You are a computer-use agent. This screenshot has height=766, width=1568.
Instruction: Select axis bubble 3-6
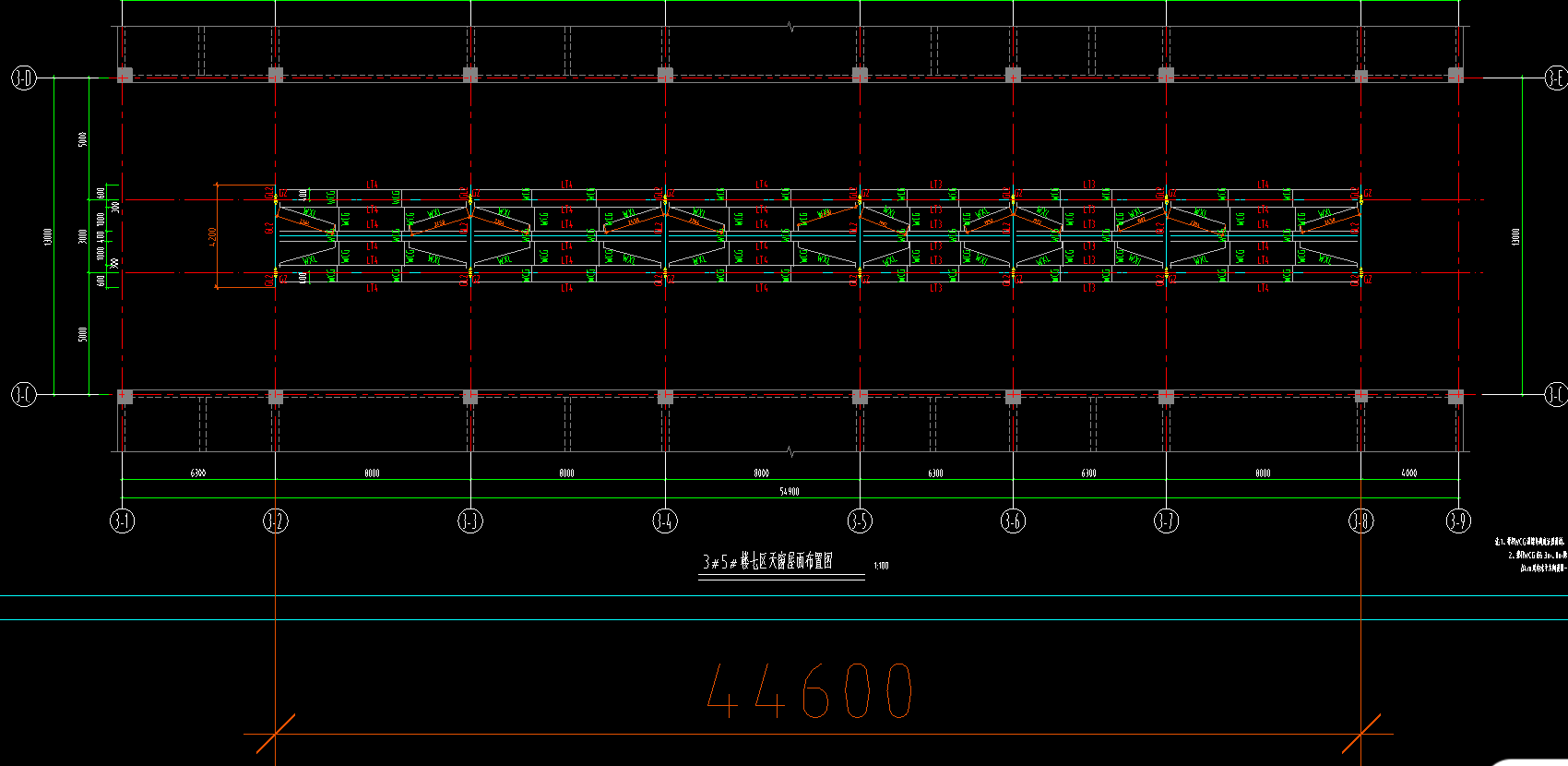(x=1013, y=521)
